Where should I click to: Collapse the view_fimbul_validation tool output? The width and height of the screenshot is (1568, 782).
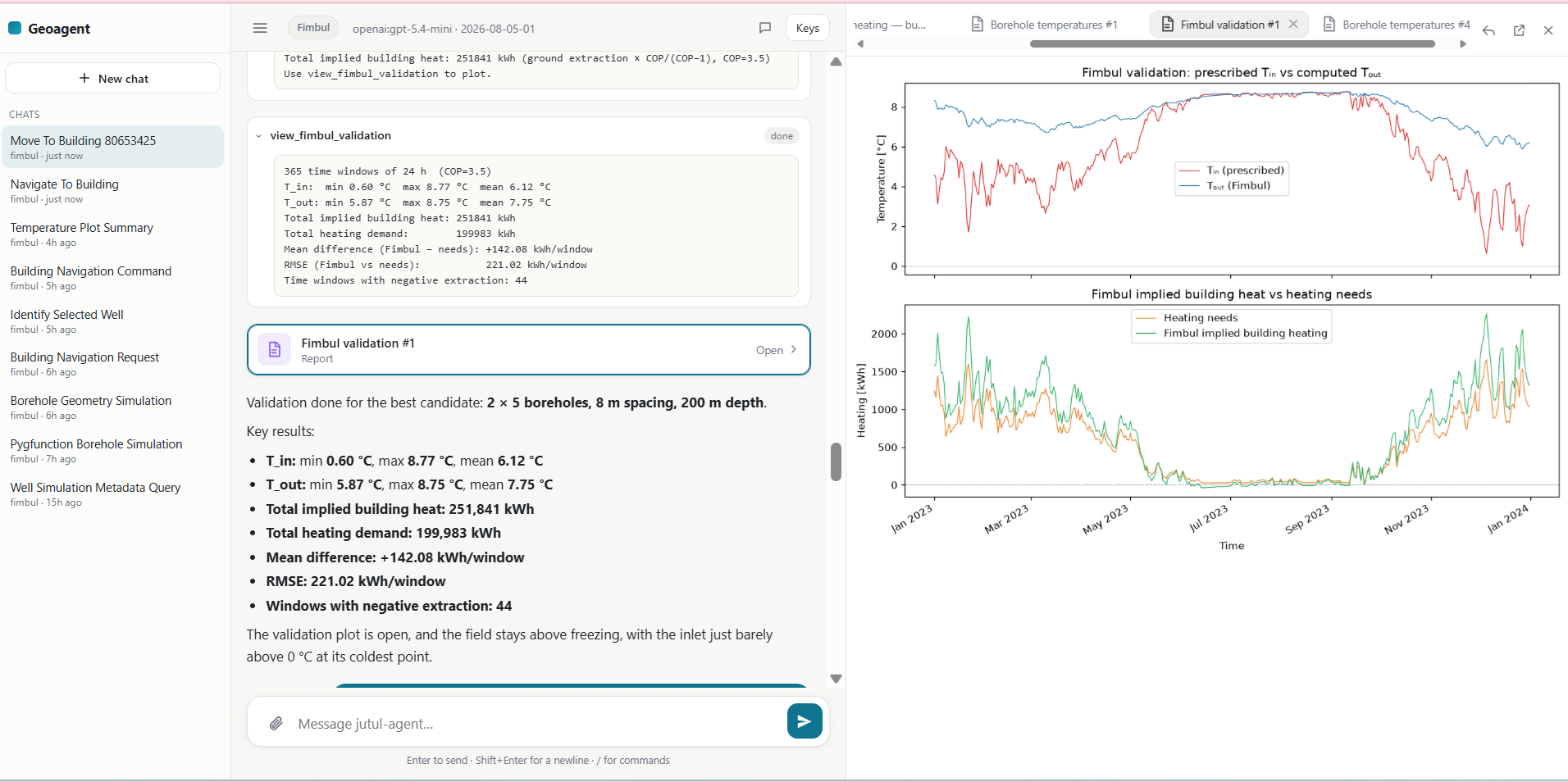(x=258, y=136)
